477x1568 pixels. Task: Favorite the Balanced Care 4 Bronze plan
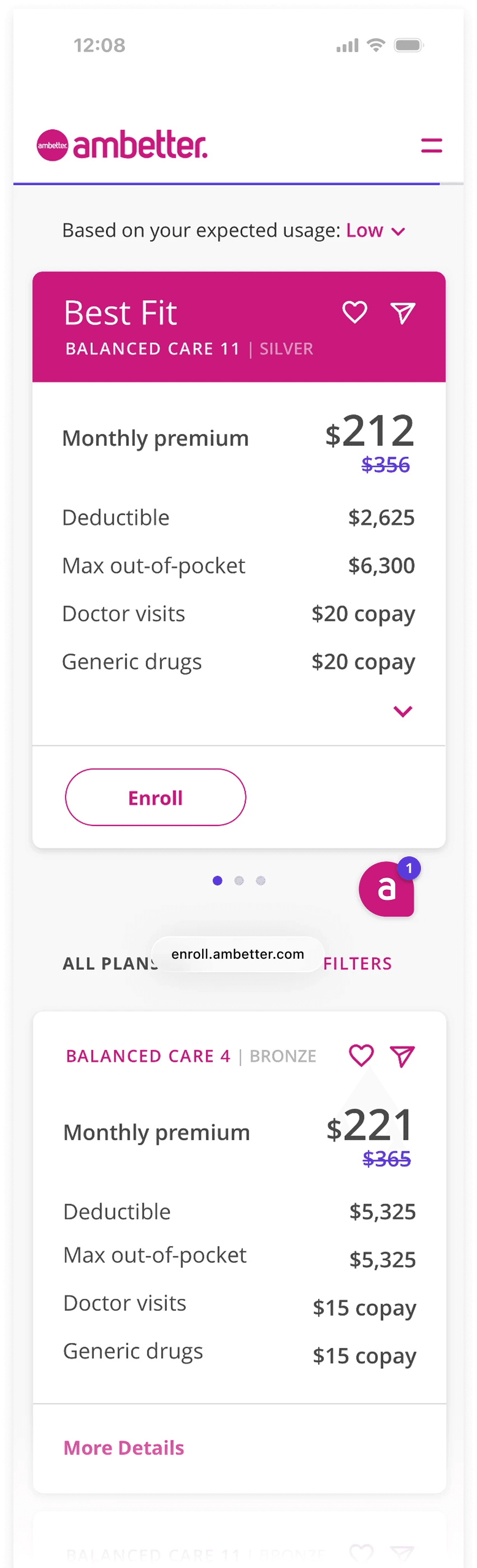click(x=362, y=1056)
